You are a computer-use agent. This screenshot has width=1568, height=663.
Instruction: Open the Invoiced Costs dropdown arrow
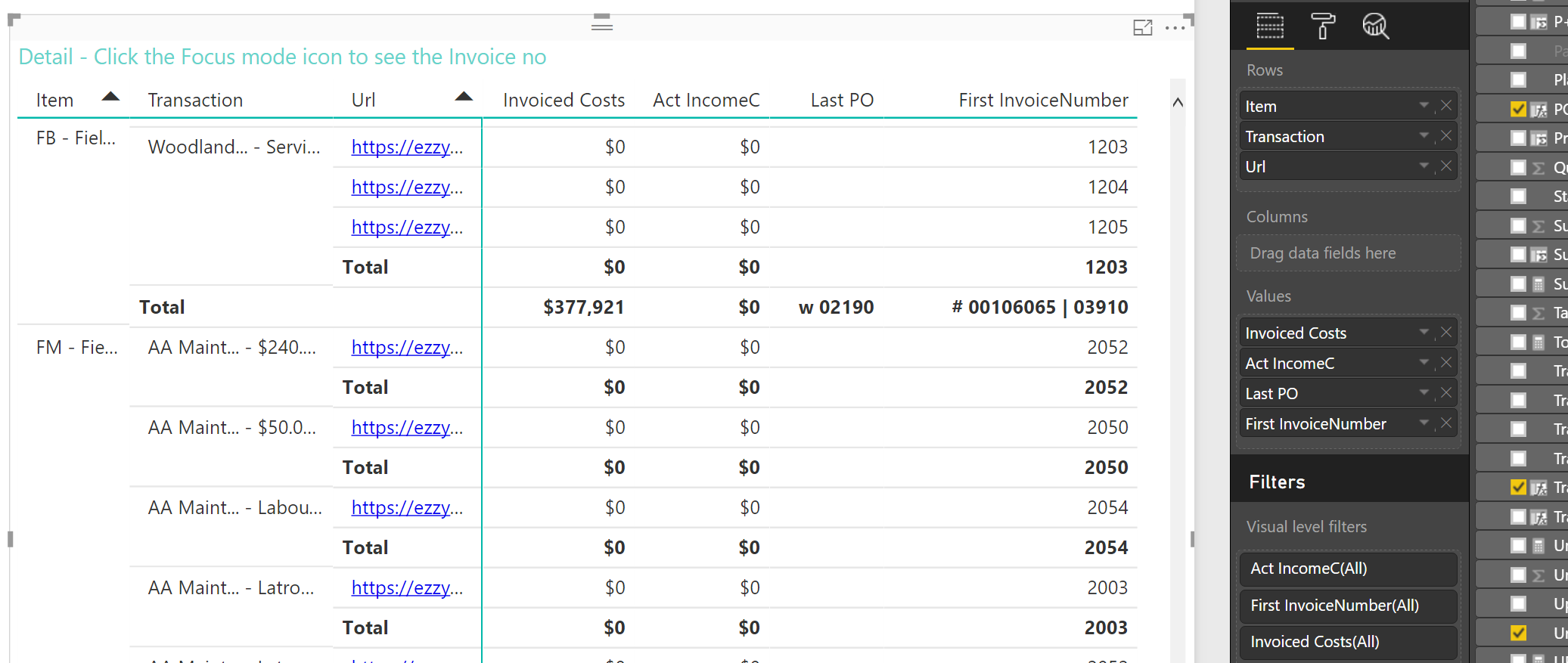click(1424, 332)
